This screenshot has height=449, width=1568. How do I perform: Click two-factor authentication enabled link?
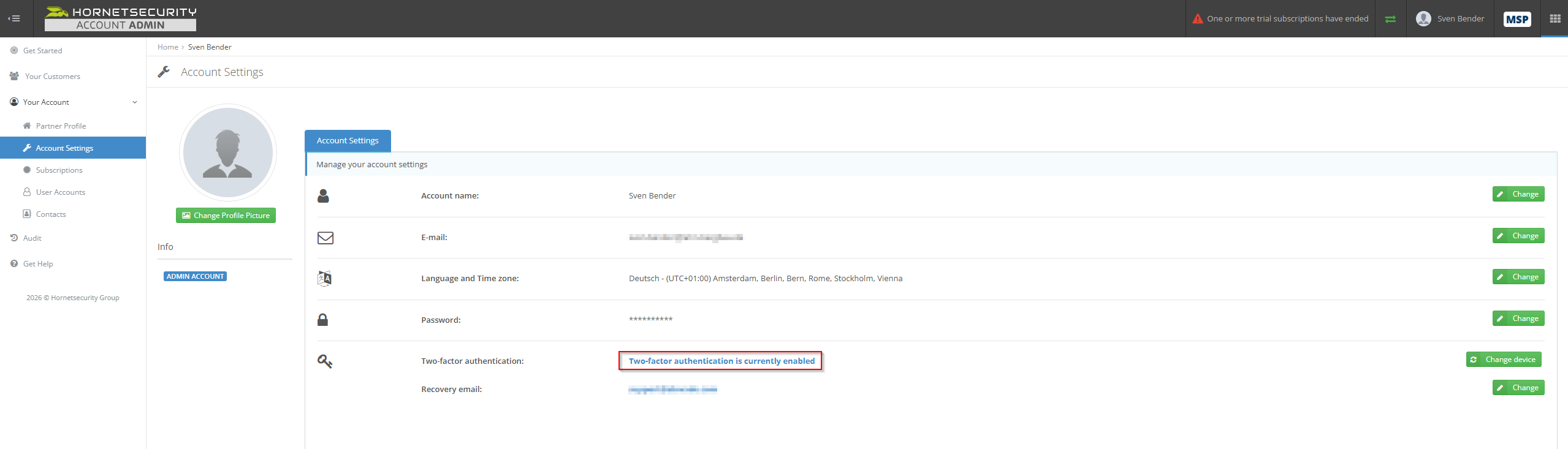pos(721,361)
